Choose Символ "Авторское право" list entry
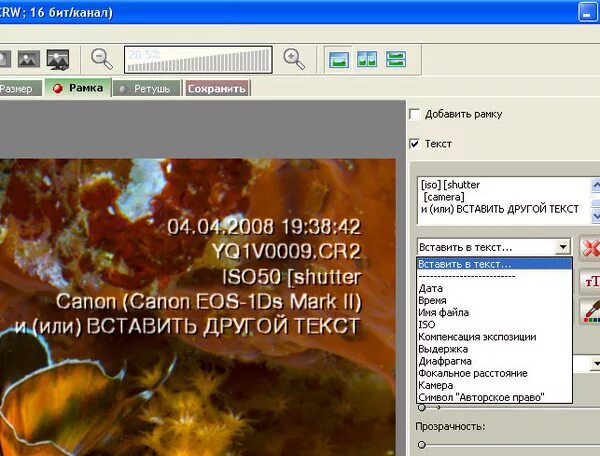Viewport: 600px width, 456px height. (494, 397)
